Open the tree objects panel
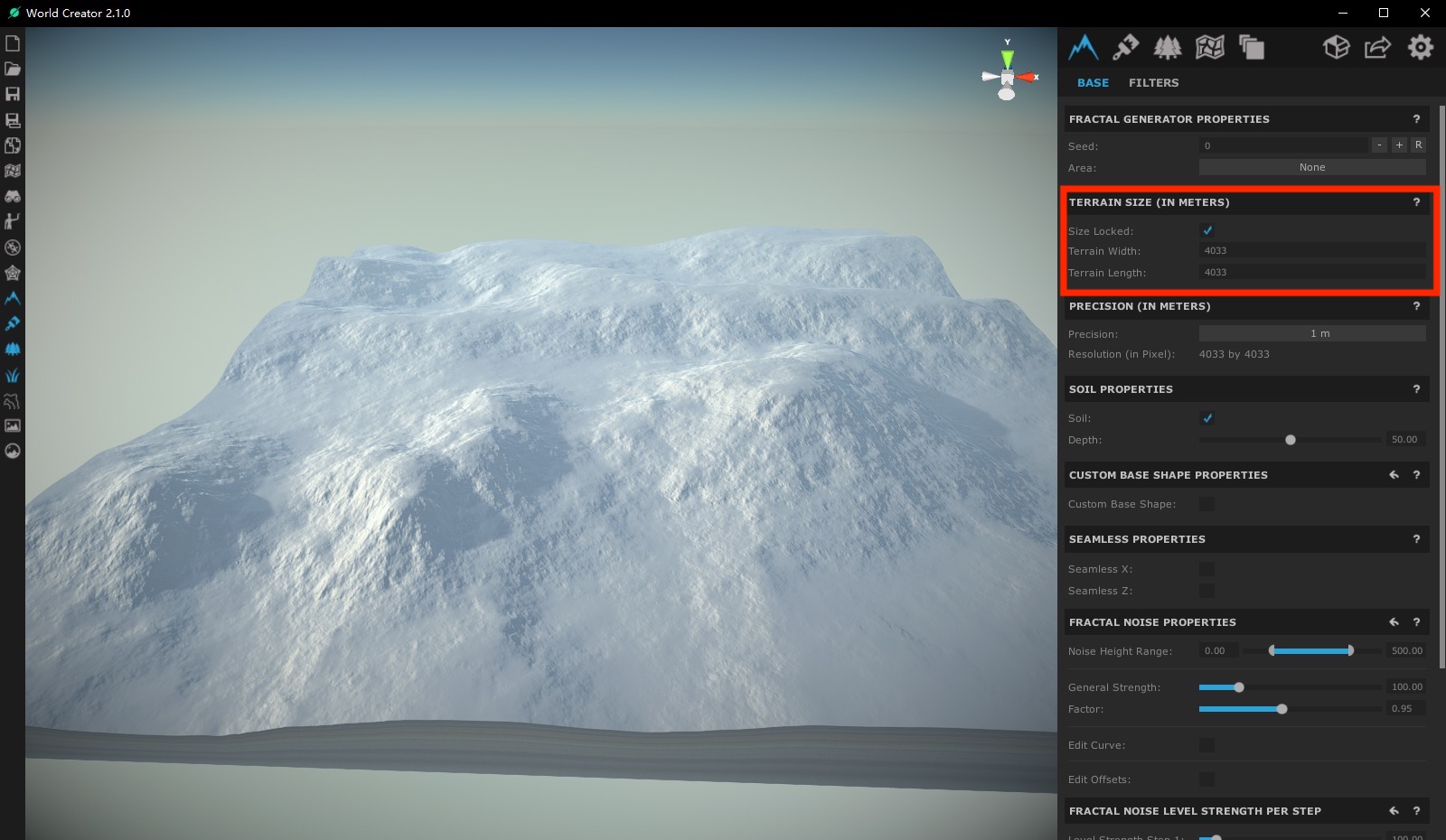Image resolution: width=1446 pixels, height=840 pixels. click(x=1167, y=47)
